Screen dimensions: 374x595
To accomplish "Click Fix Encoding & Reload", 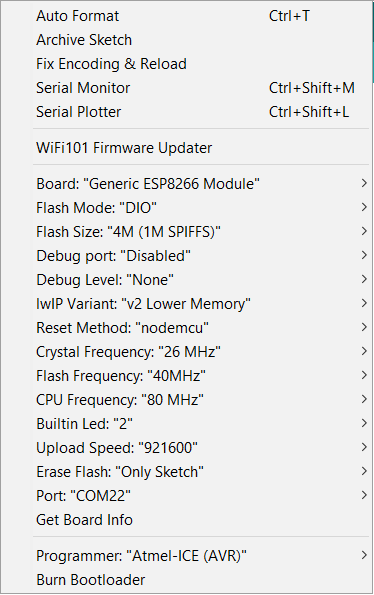I will [x=201, y=64].
